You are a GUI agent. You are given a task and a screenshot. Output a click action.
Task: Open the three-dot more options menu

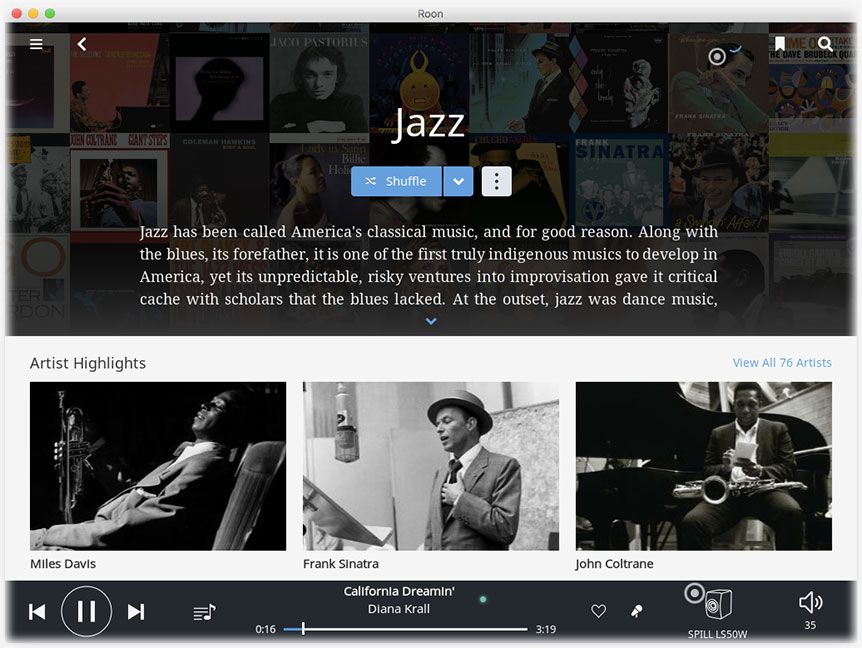pos(496,181)
